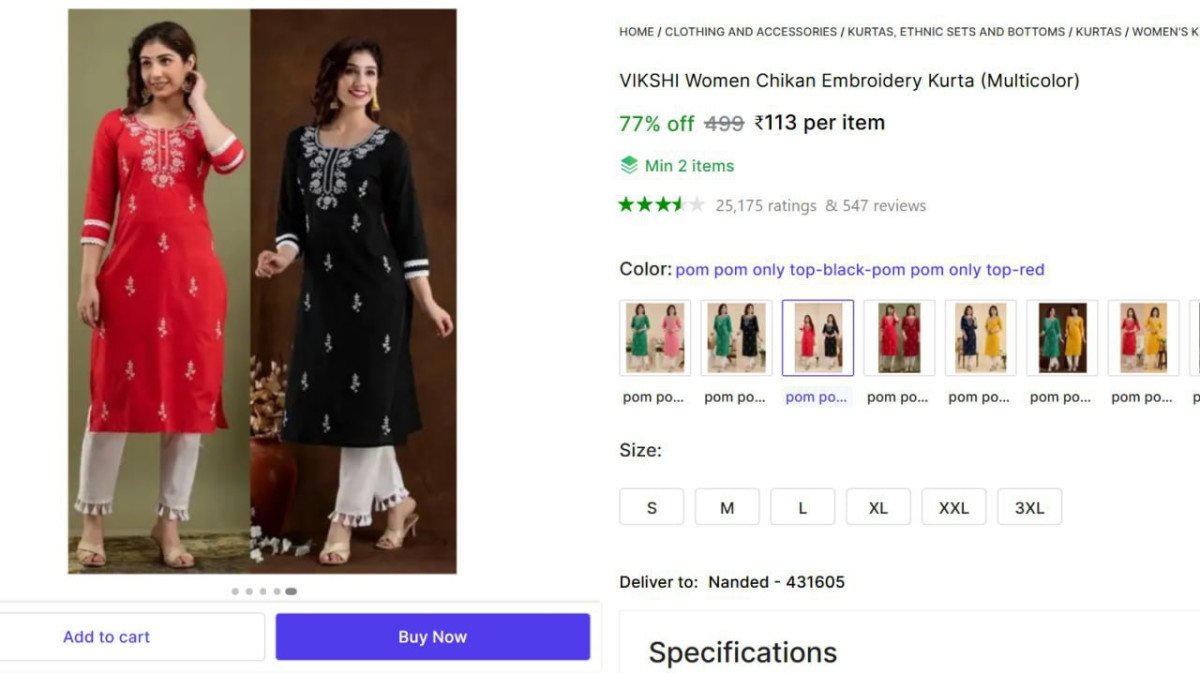The height and width of the screenshot is (673, 1200).
Task: Open Clothing and Accessories breadcrumb link
Action: tap(751, 32)
